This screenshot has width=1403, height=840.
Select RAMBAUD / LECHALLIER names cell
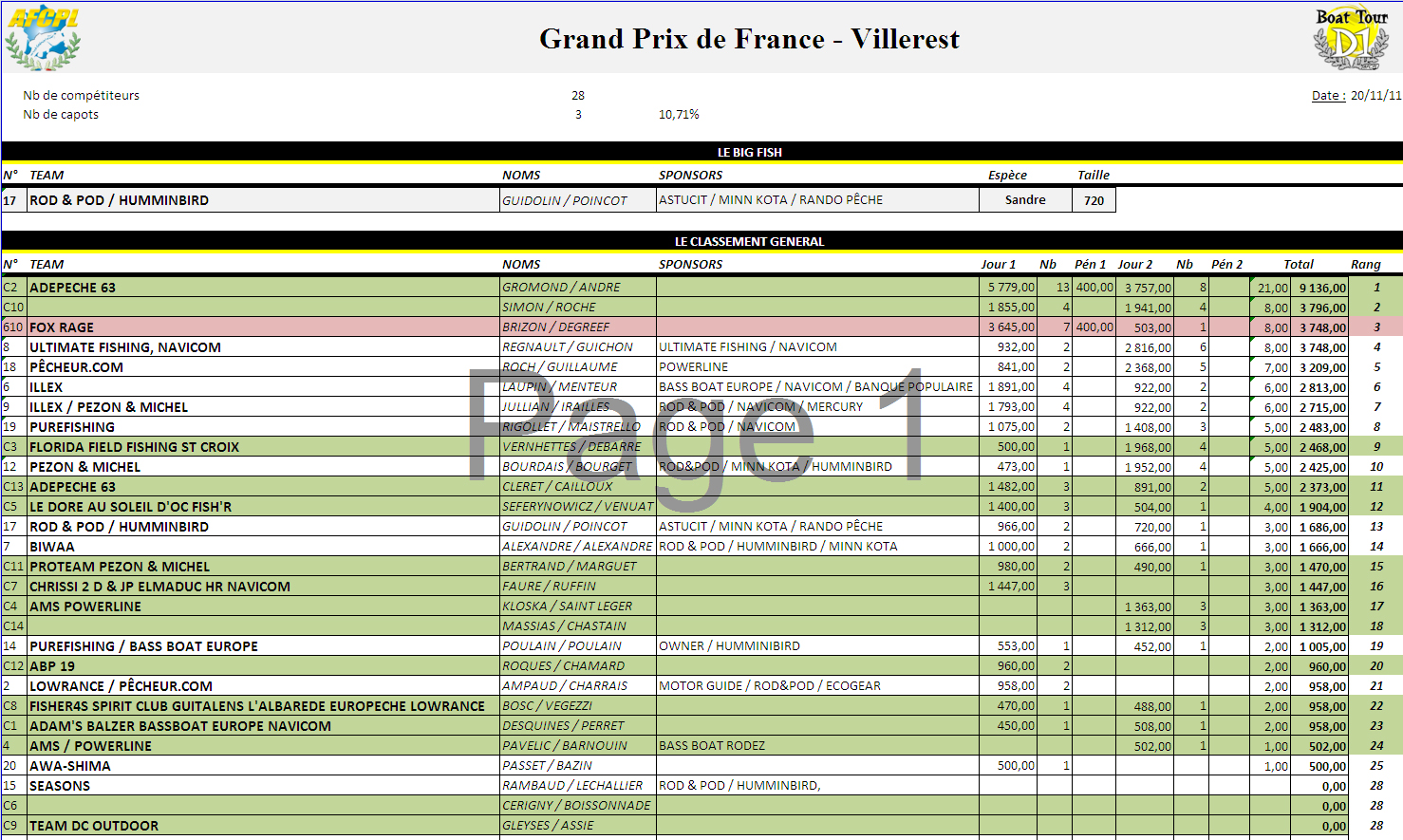pos(578,785)
